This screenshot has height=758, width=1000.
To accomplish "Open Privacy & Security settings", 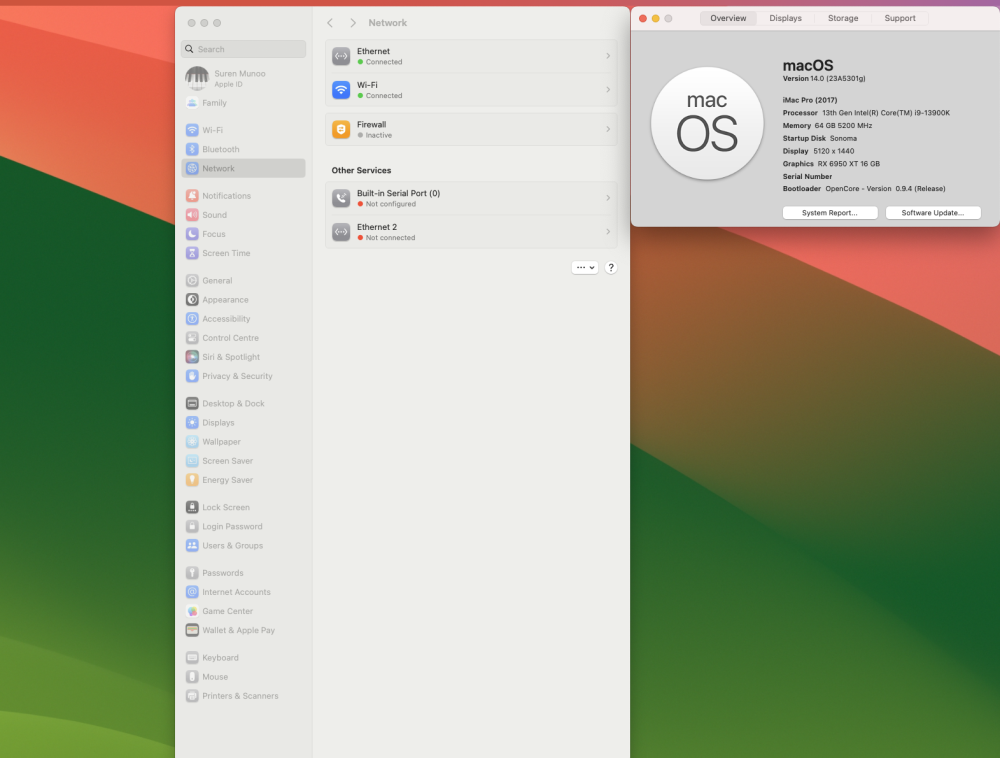I will tap(243, 376).
